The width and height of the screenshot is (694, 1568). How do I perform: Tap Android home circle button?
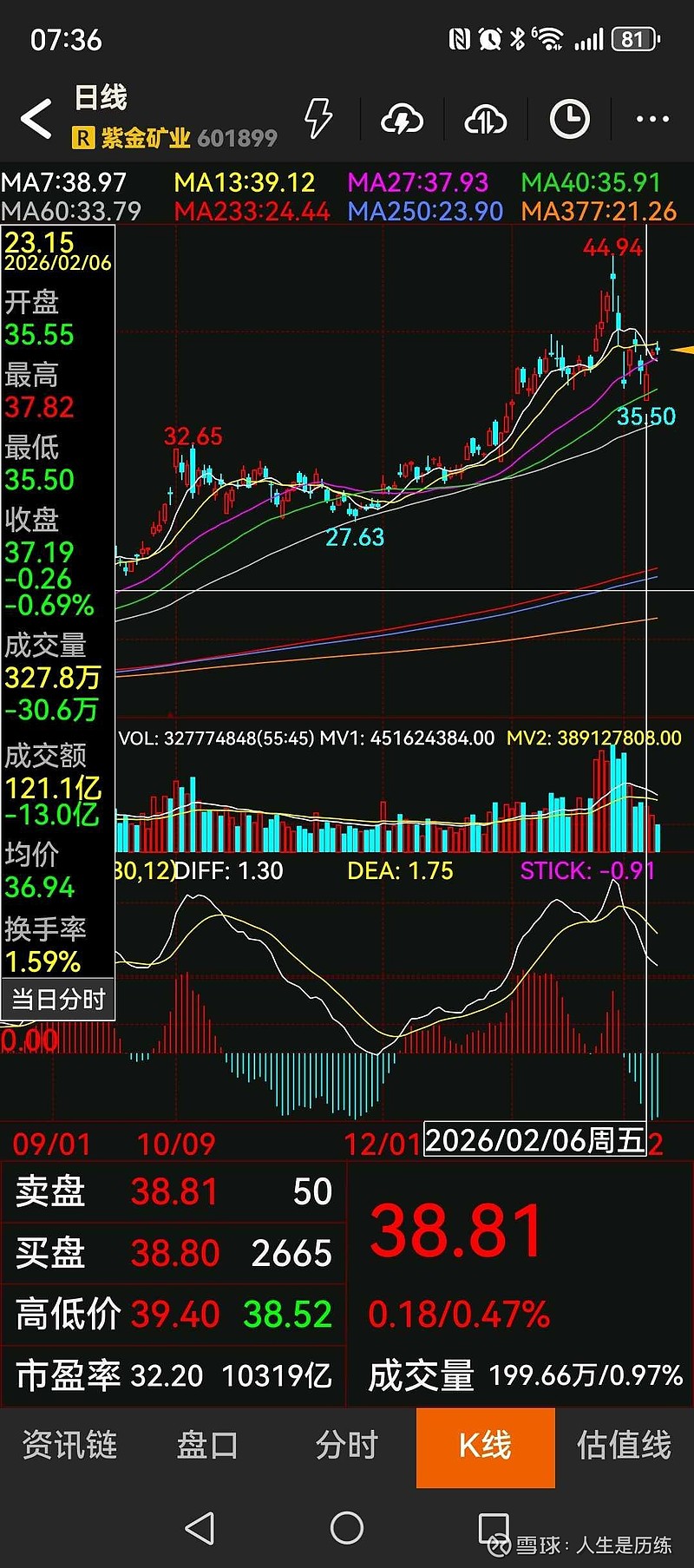coord(347,1527)
